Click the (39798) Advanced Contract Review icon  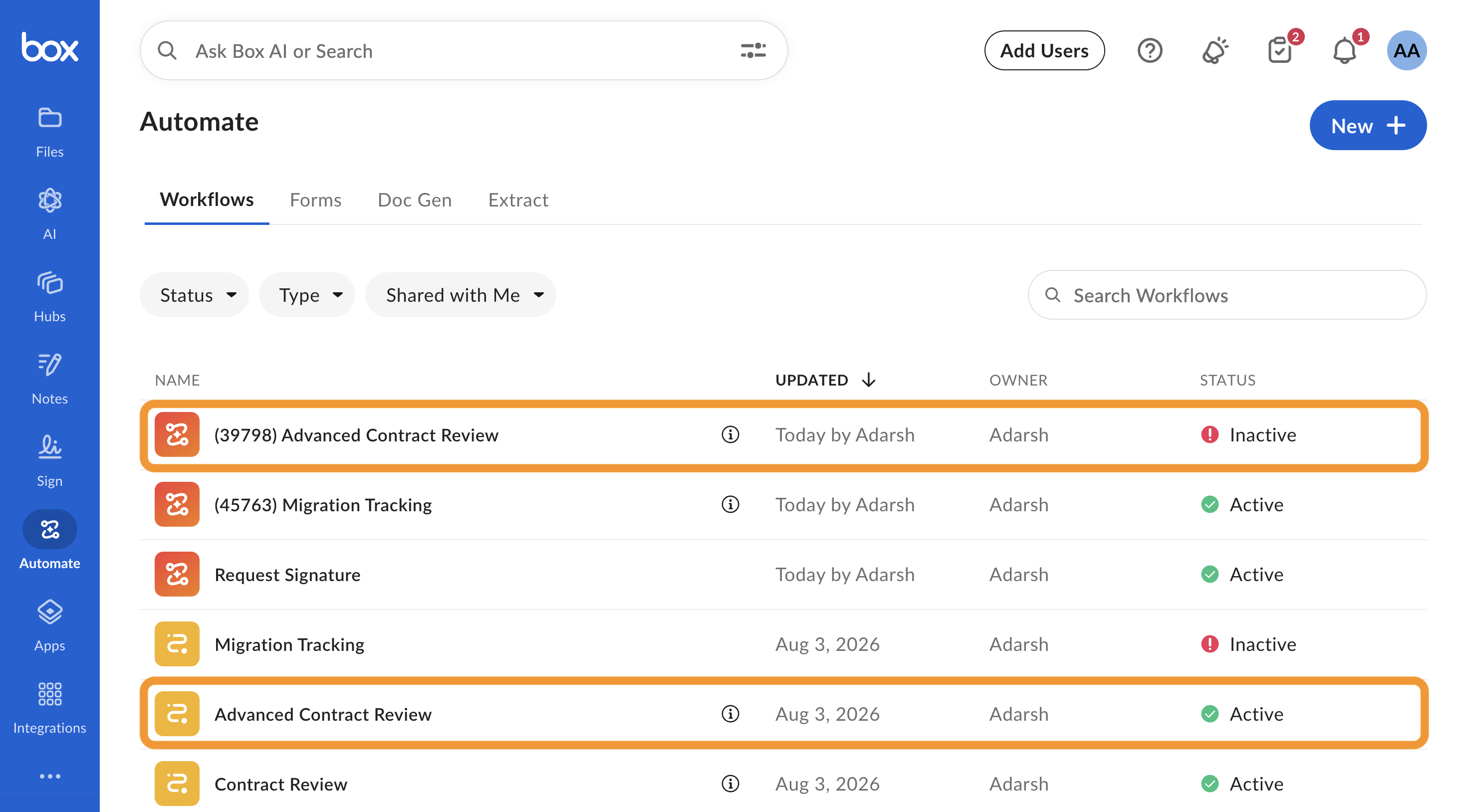(x=177, y=434)
